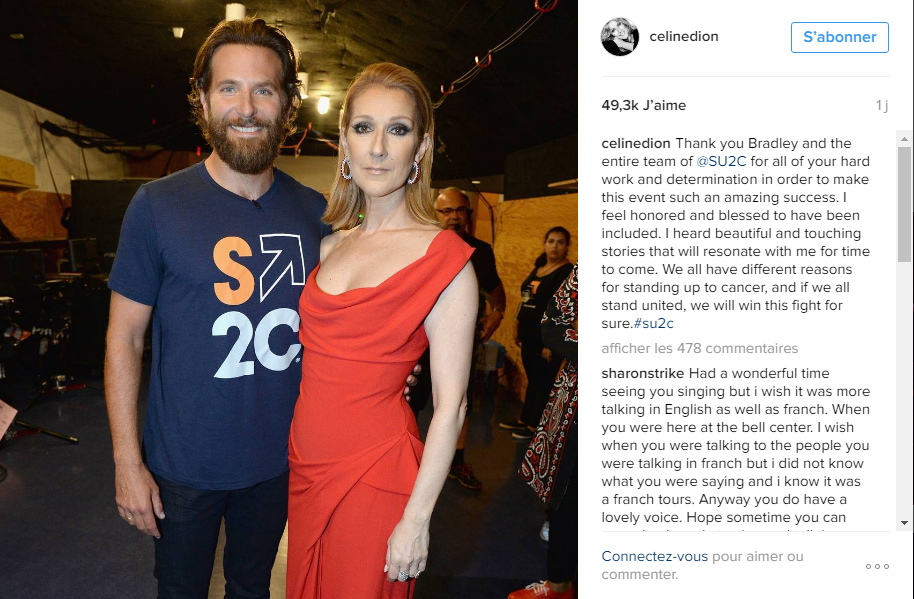Click the comment prompt text area
The width and height of the screenshot is (914, 599).
[702, 565]
